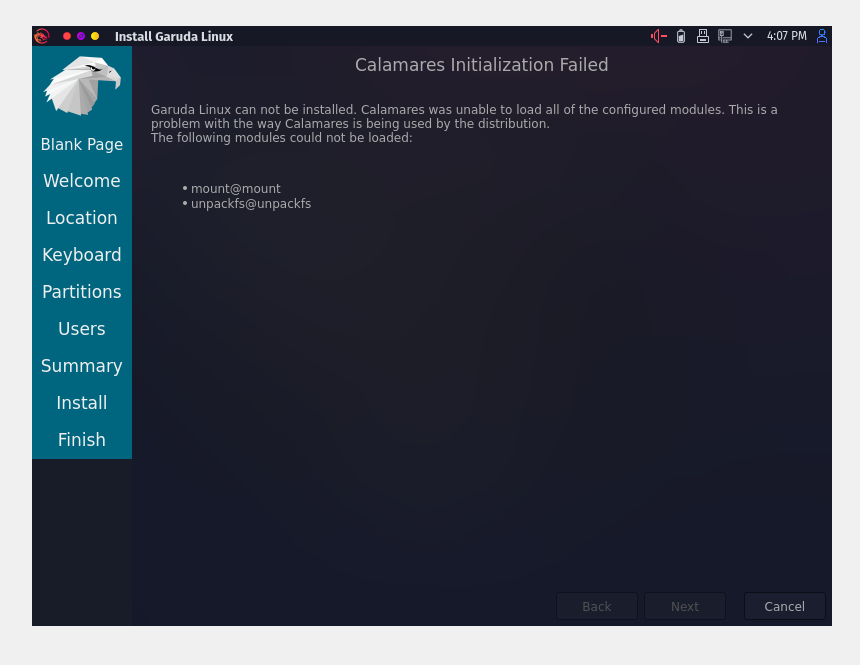Select Blank Page step in sidebar

point(82,144)
